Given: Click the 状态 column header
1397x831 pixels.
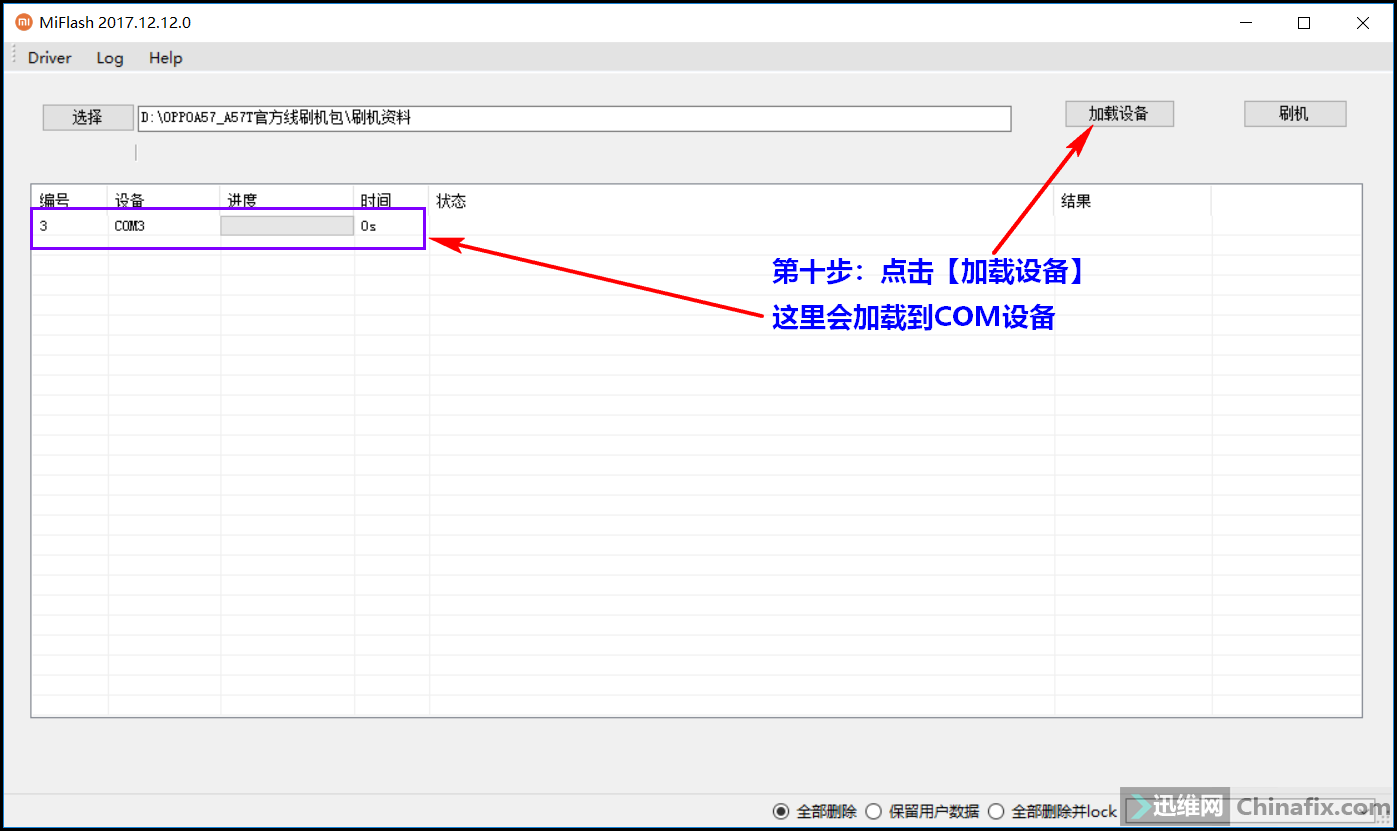Looking at the screenshot, I should coord(742,200).
